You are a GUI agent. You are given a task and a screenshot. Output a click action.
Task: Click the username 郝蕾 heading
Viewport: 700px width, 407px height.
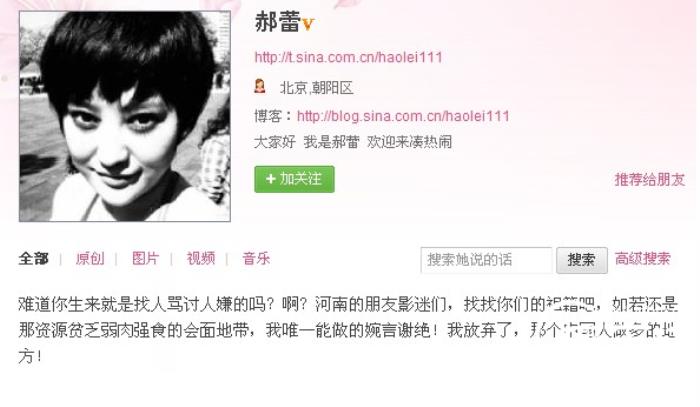(x=277, y=22)
